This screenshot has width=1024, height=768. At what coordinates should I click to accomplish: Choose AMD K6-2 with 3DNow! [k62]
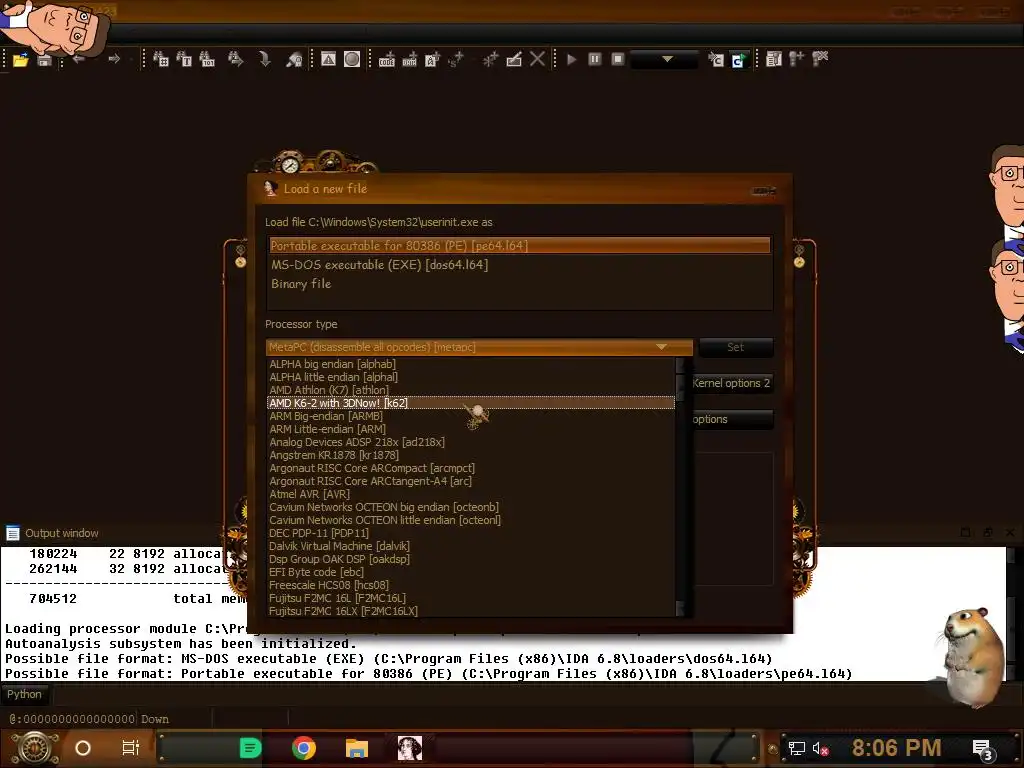pos(470,403)
